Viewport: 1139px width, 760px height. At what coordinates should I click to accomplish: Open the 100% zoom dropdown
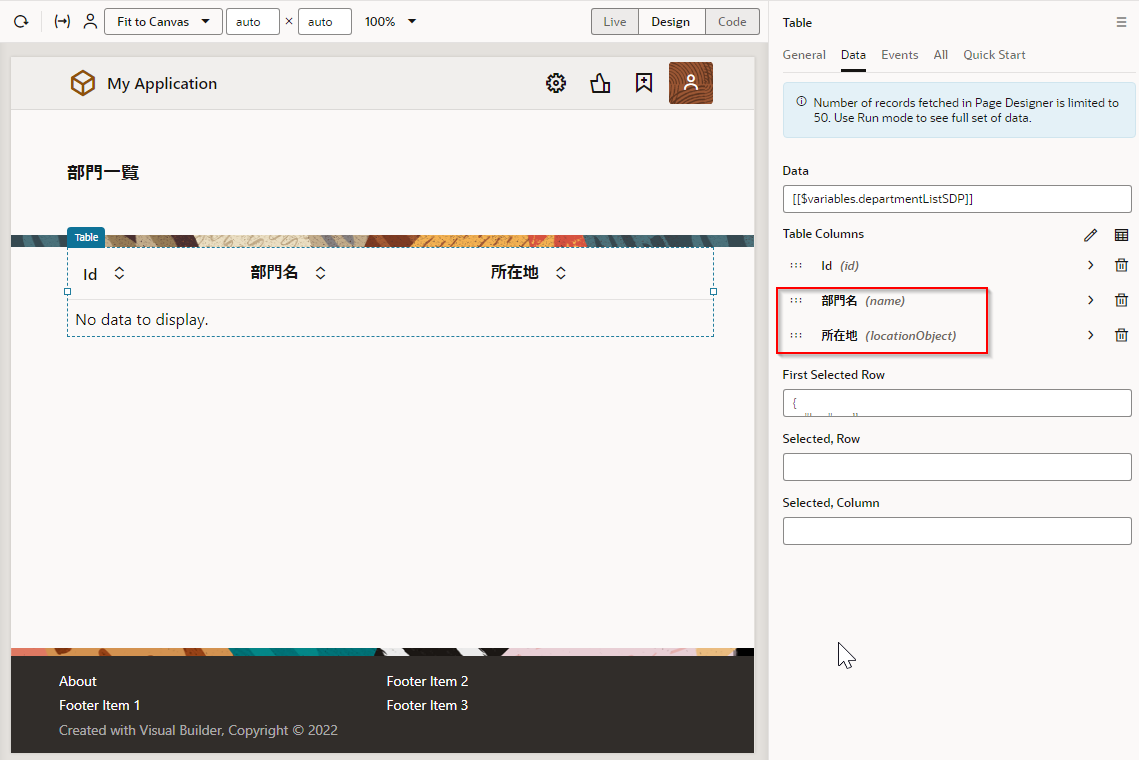390,22
